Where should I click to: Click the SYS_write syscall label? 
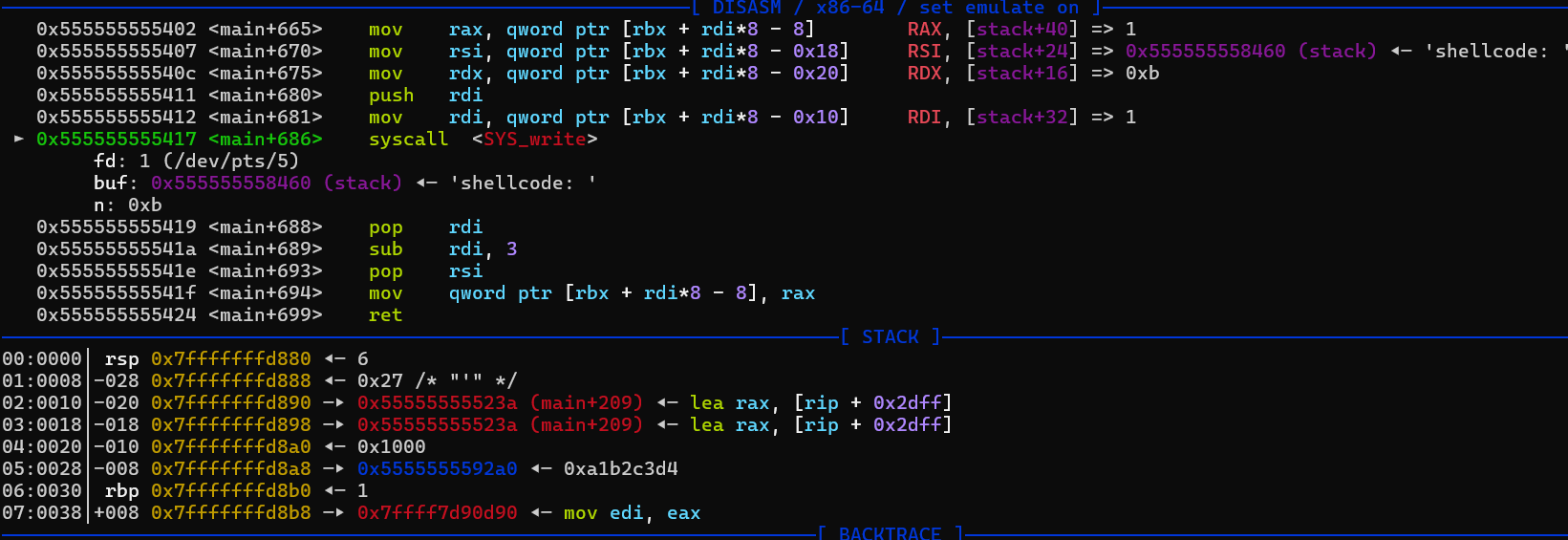point(534,140)
